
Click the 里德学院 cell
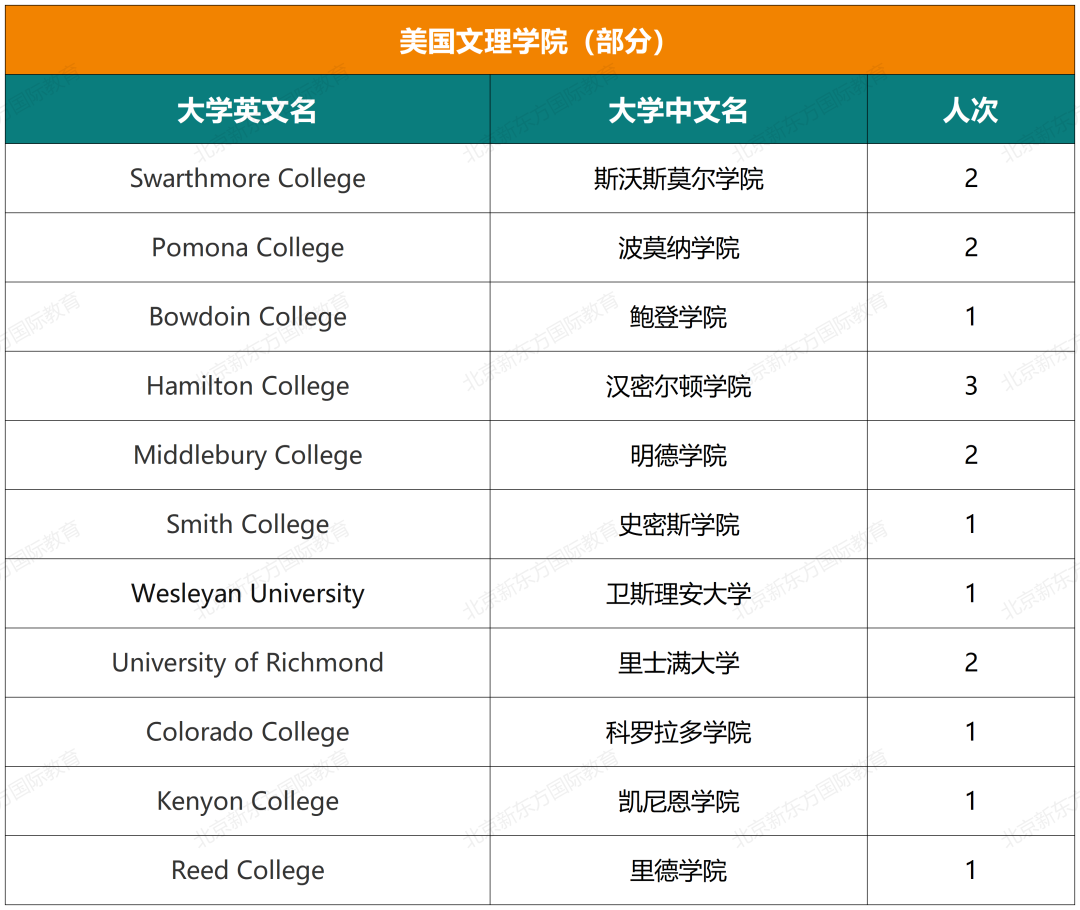(678, 870)
